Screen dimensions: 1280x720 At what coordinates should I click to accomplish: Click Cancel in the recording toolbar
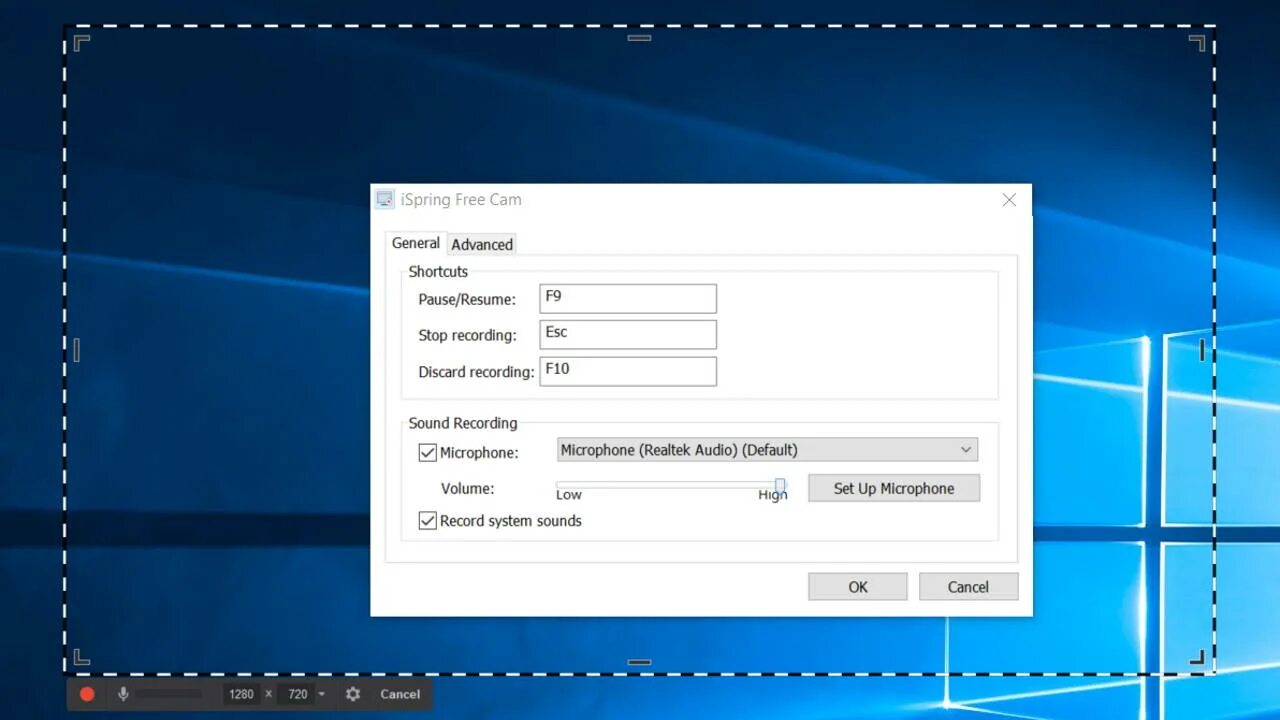coord(400,694)
